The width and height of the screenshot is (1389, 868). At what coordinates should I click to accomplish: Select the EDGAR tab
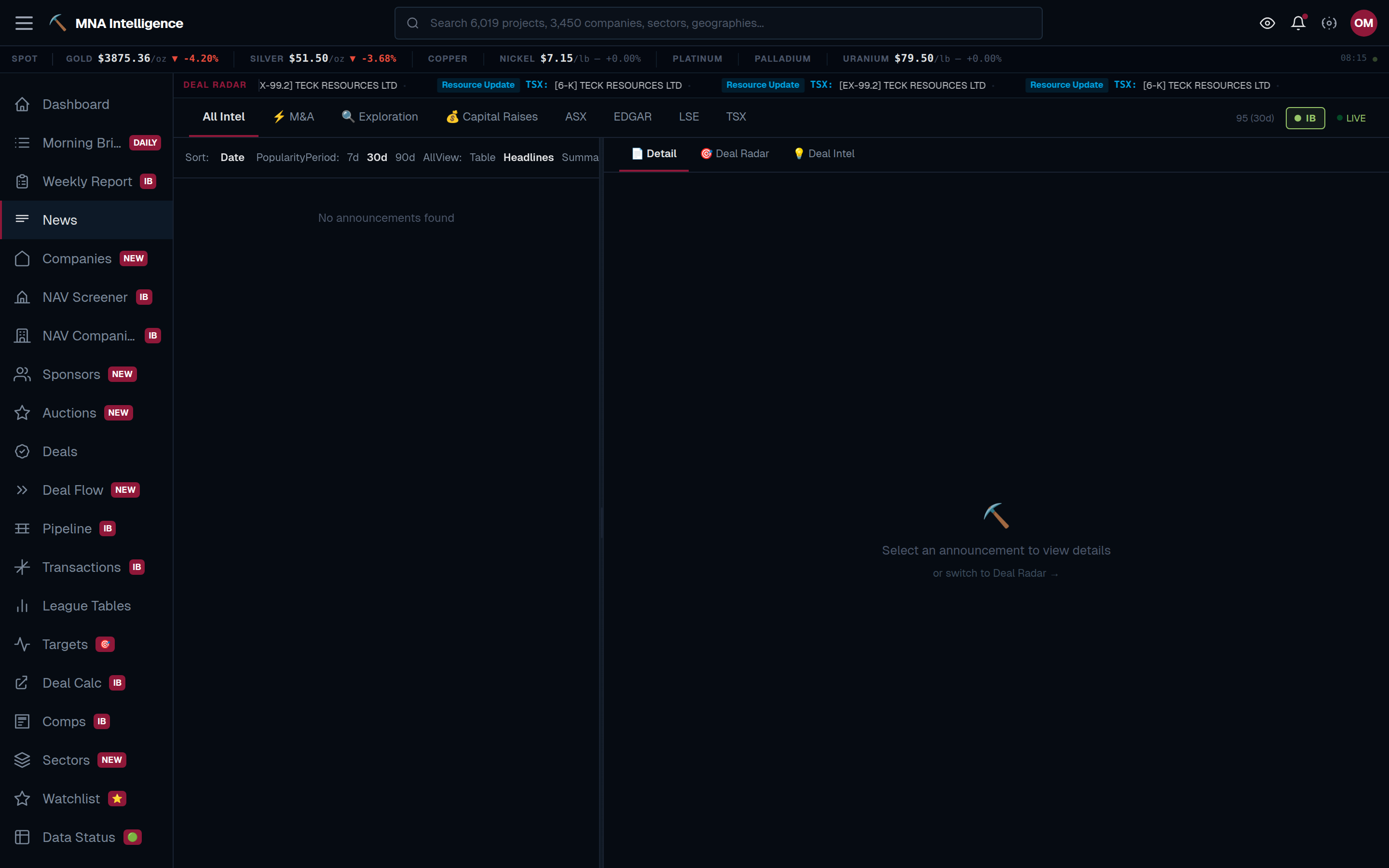(x=632, y=117)
